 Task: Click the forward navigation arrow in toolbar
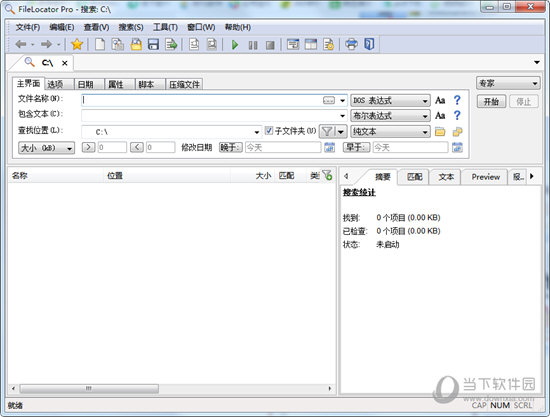pyautogui.click(x=46, y=45)
